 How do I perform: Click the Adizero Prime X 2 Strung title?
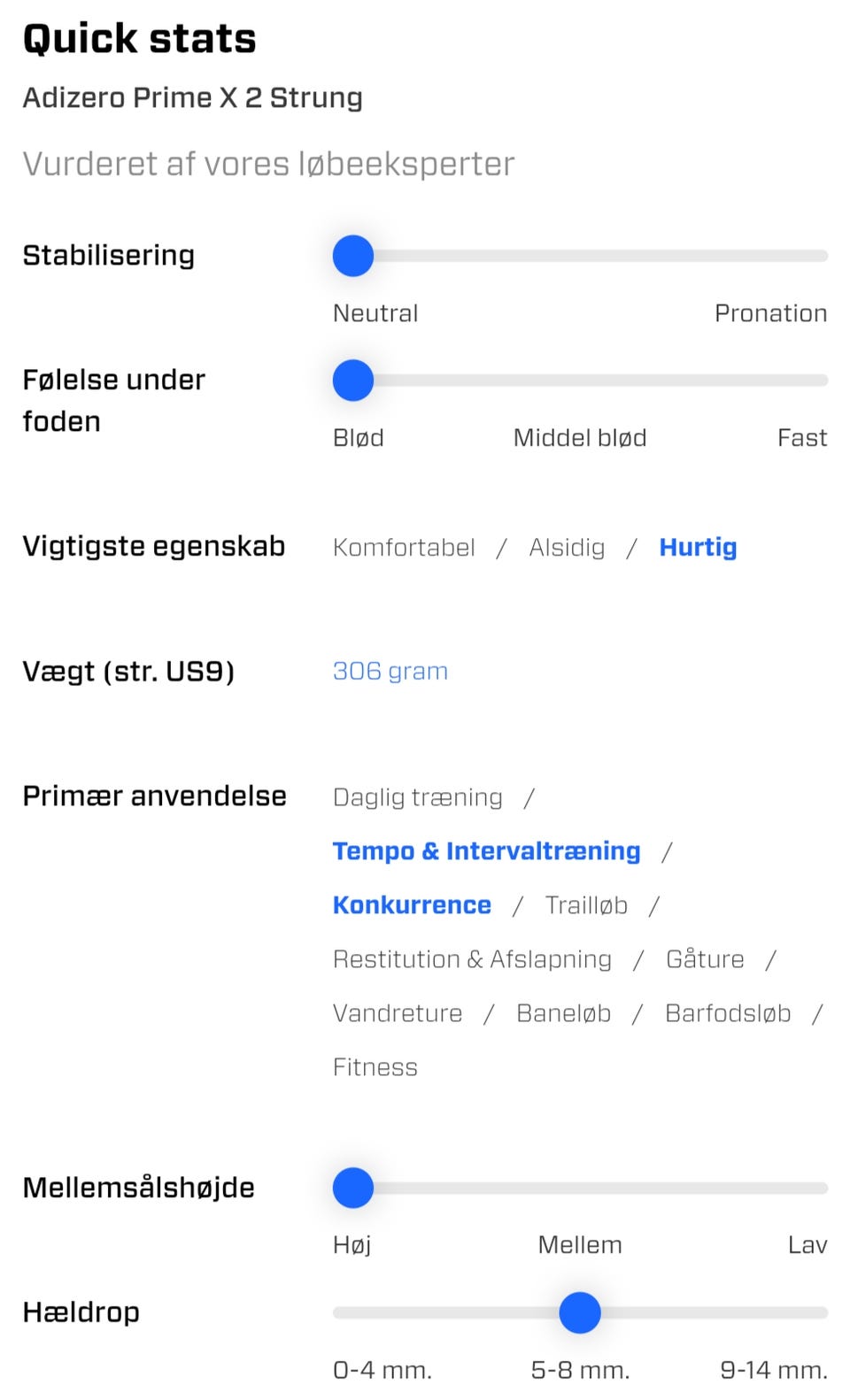(x=192, y=97)
